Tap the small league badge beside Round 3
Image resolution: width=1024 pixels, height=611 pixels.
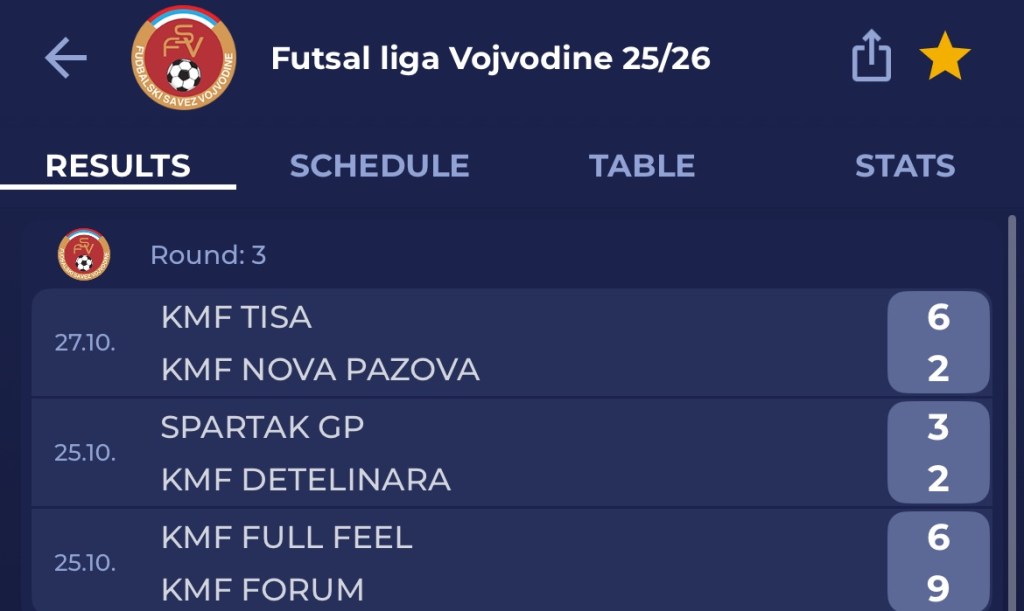click(x=84, y=255)
